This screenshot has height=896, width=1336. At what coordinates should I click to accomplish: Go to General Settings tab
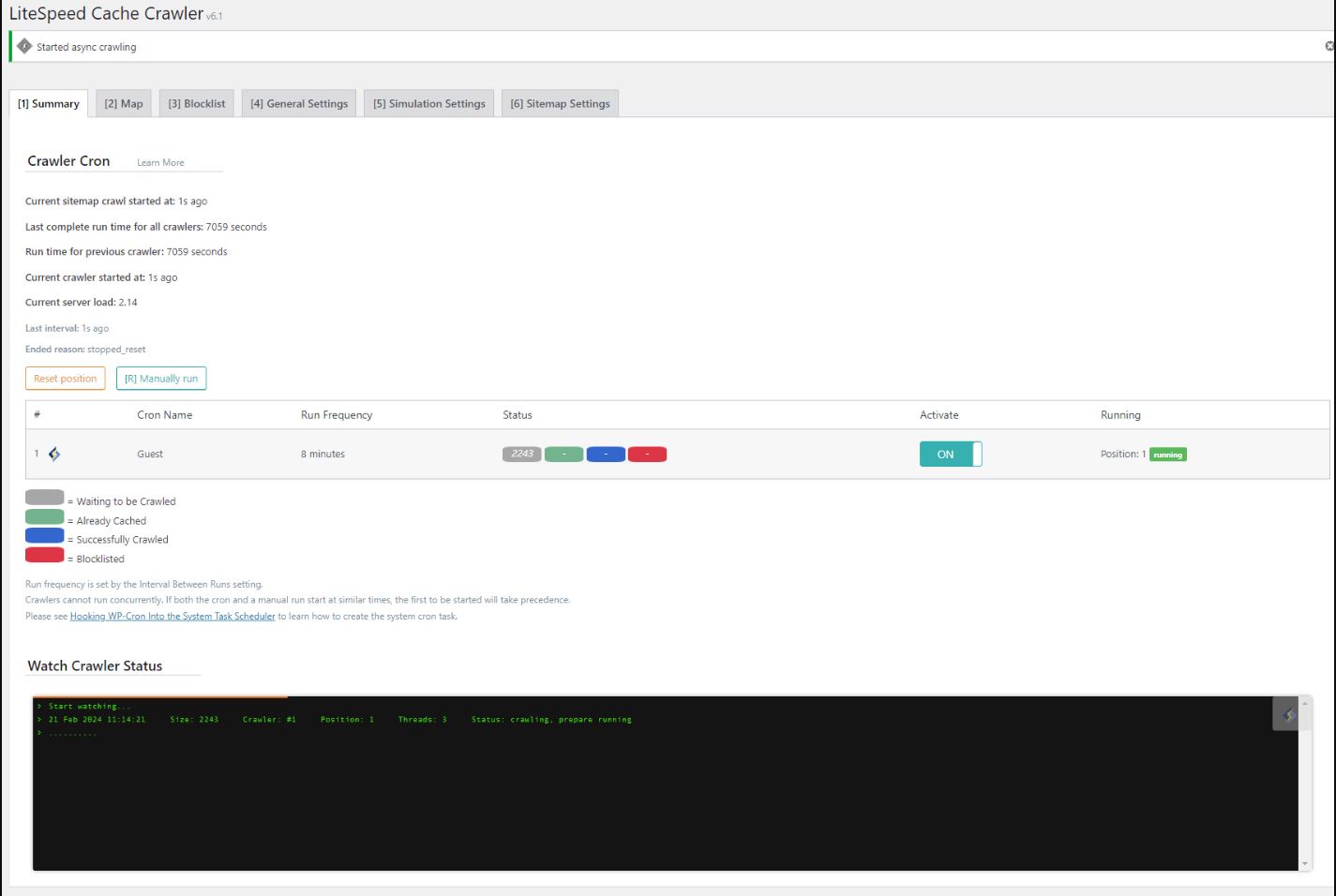[299, 104]
